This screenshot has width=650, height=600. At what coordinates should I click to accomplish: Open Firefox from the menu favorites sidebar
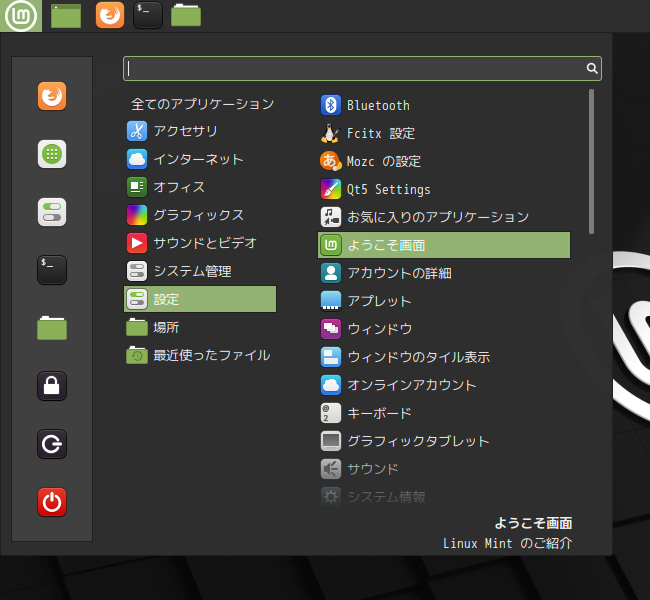coord(52,96)
